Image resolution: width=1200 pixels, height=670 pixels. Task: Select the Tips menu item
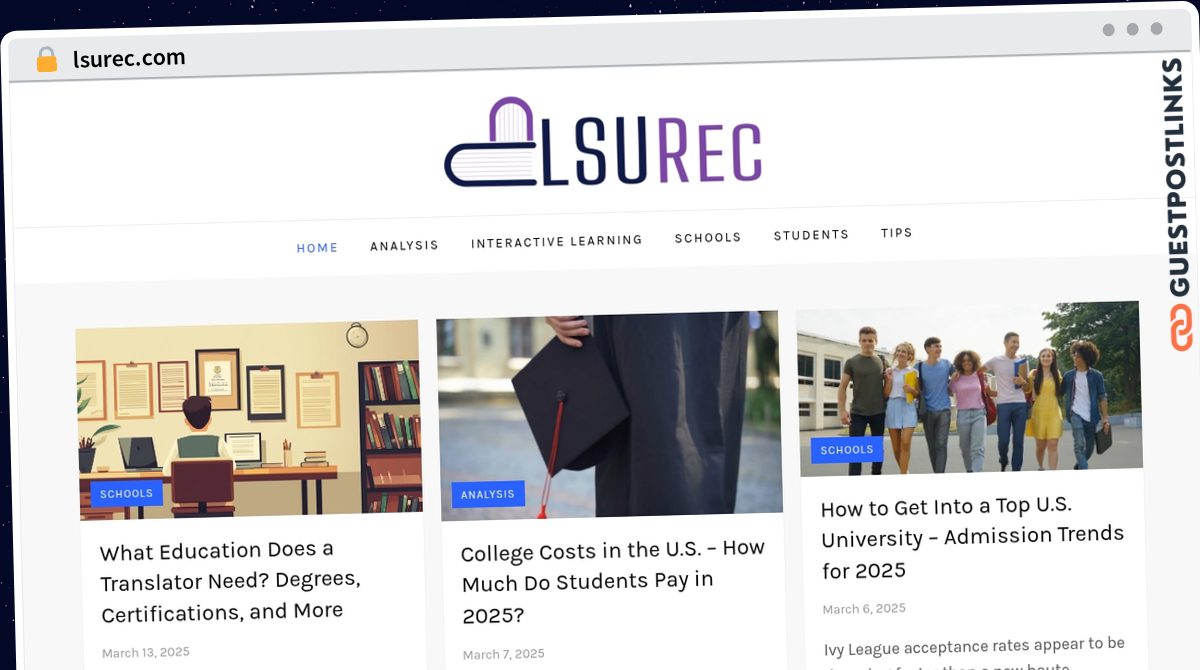[897, 232]
